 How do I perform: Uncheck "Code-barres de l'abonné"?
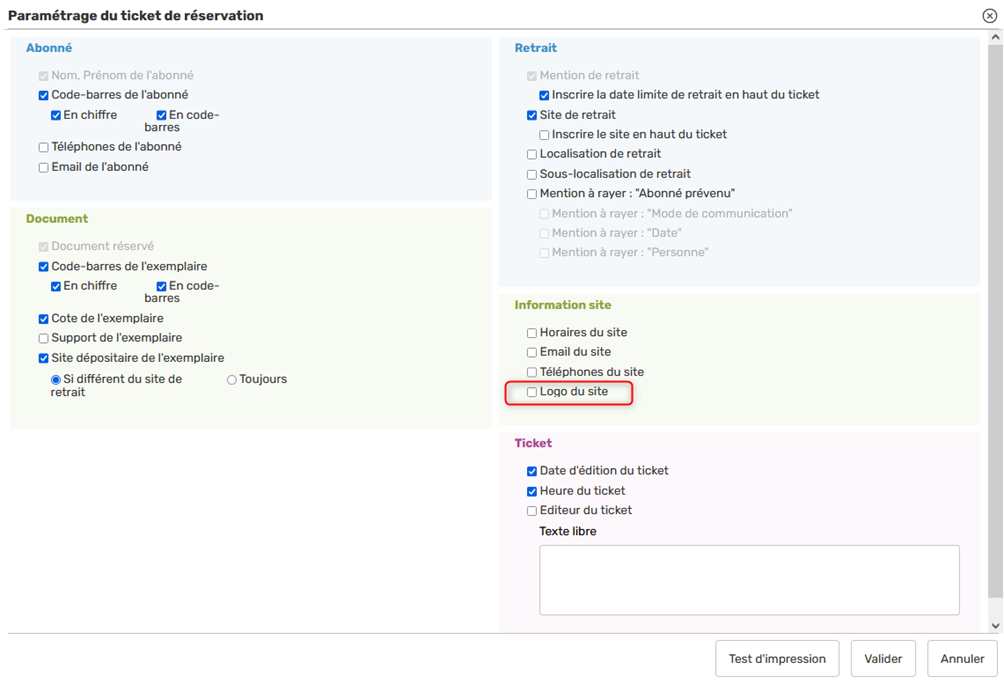coord(43,96)
